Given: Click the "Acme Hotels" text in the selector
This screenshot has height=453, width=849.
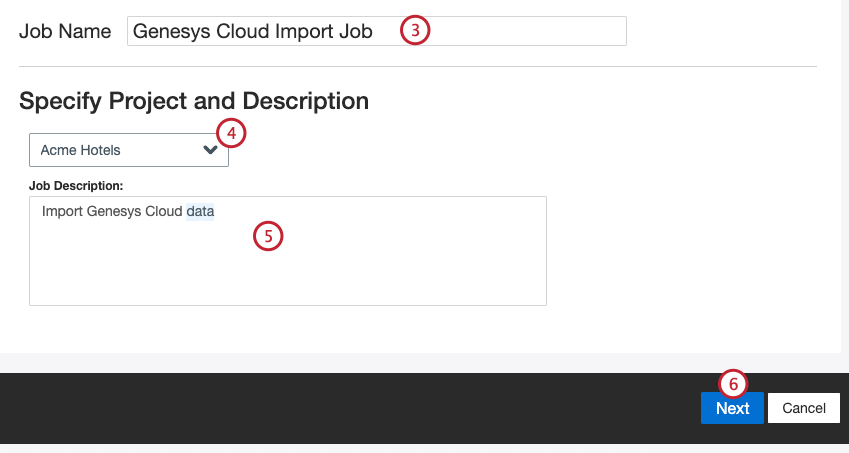Looking at the screenshot, I should [x=80, y=150].
